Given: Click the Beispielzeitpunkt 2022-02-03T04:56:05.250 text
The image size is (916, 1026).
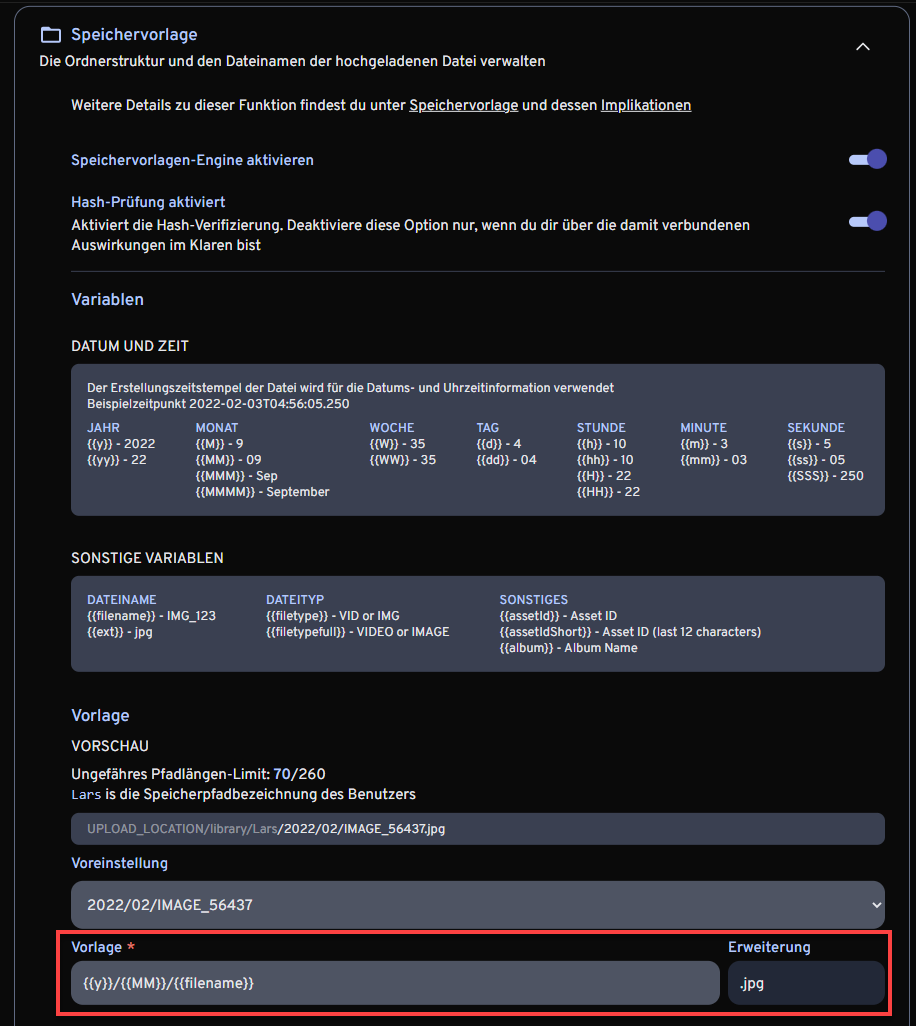Looking at the screenshot, I should pos(219,404).
